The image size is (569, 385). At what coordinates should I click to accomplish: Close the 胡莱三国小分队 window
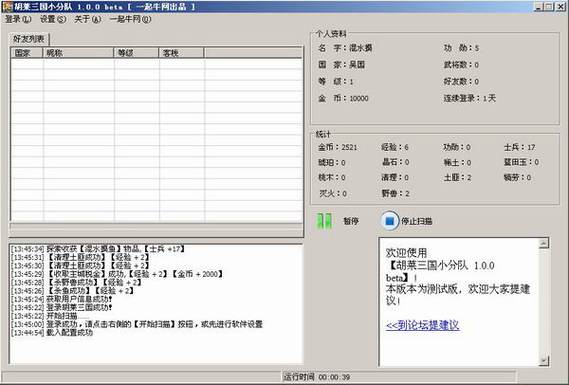[x=561, y=7]
